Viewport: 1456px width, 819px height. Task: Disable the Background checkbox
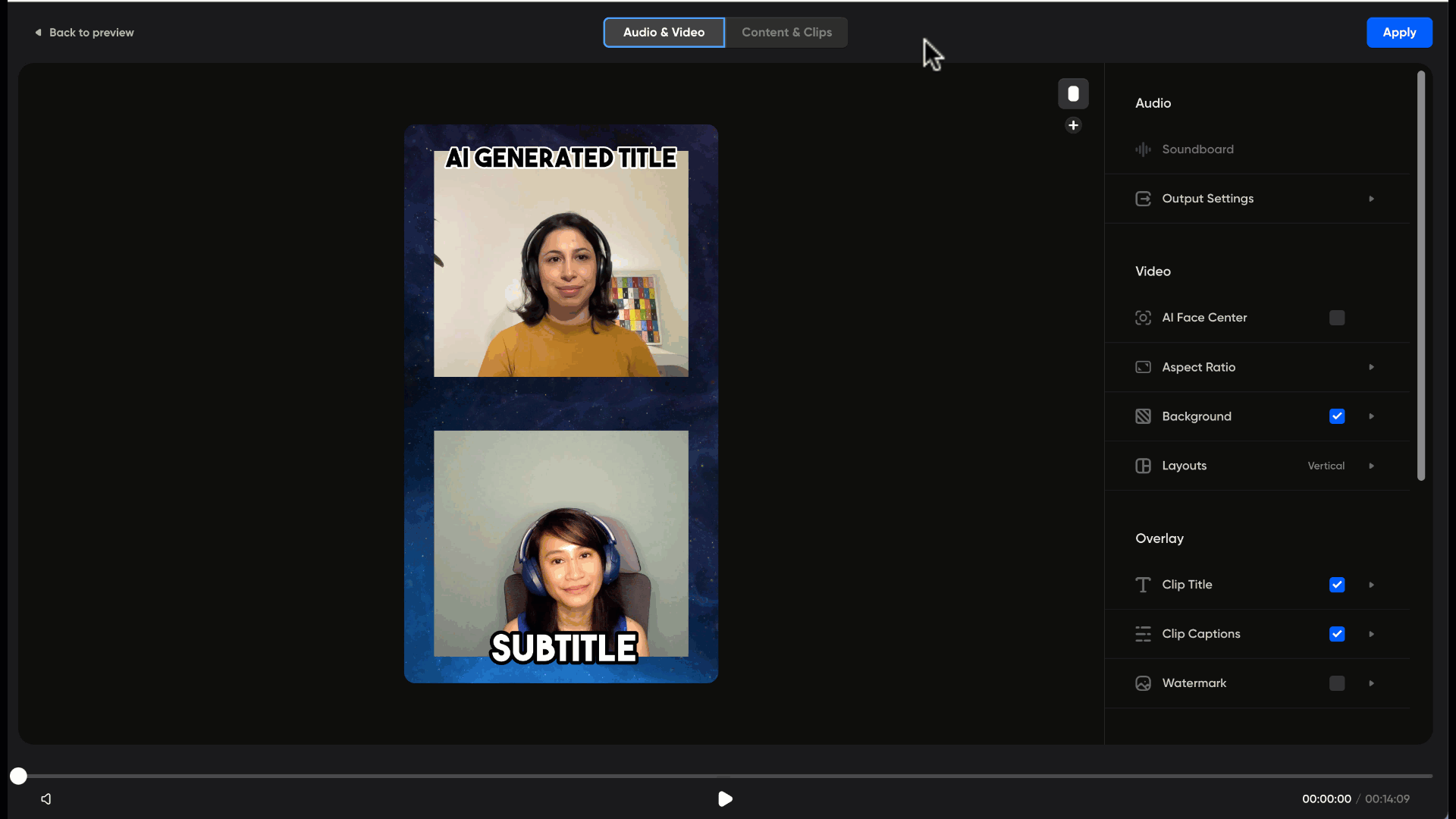[x=1337, y=416]
